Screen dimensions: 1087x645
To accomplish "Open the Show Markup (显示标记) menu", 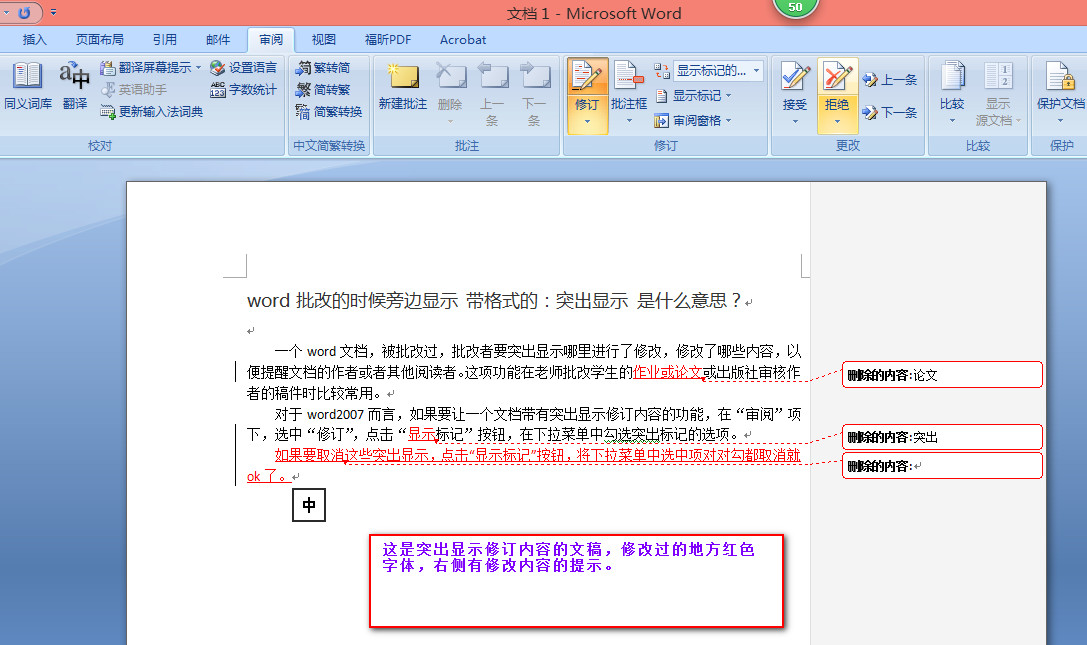I will click(x=693, y=95).
